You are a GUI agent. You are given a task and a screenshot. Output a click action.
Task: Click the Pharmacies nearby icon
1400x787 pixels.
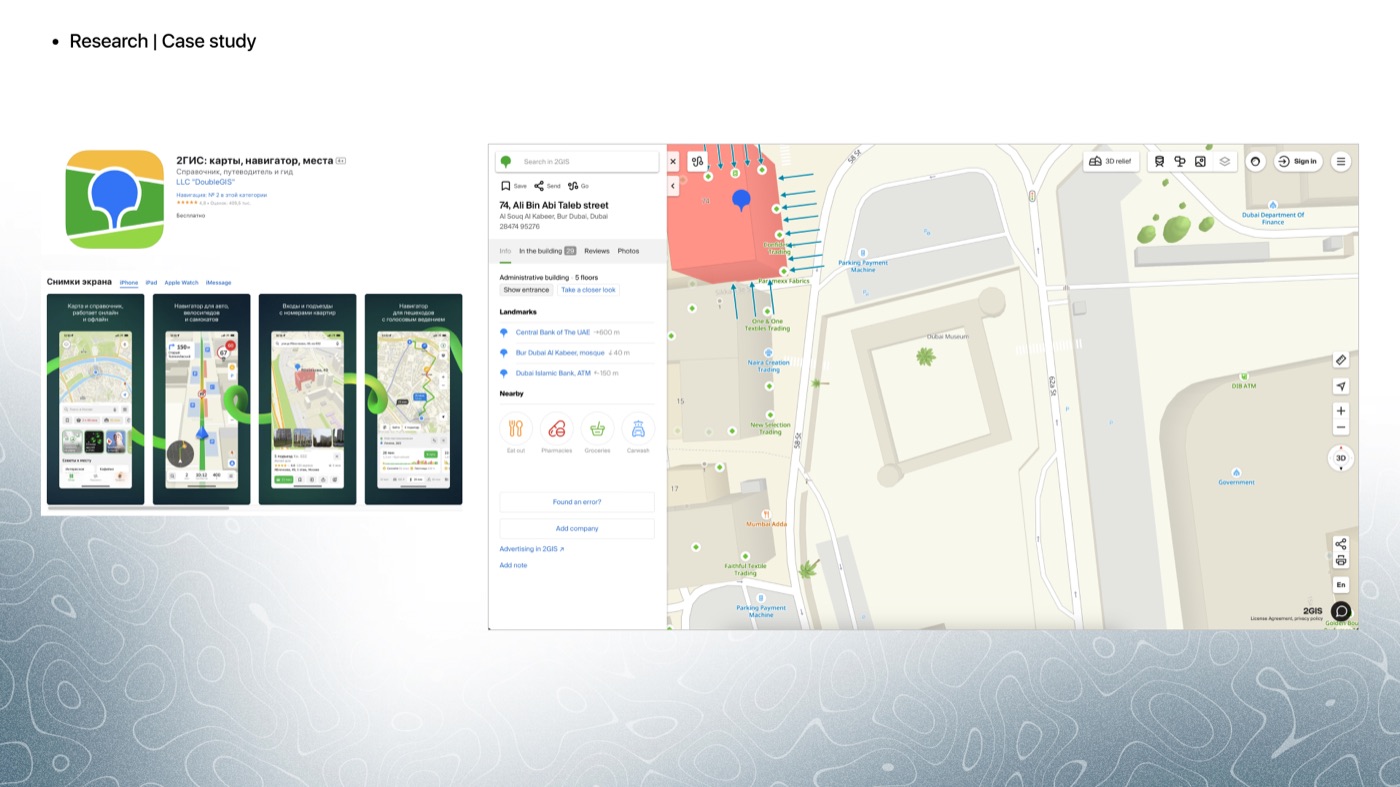point(557,429)
